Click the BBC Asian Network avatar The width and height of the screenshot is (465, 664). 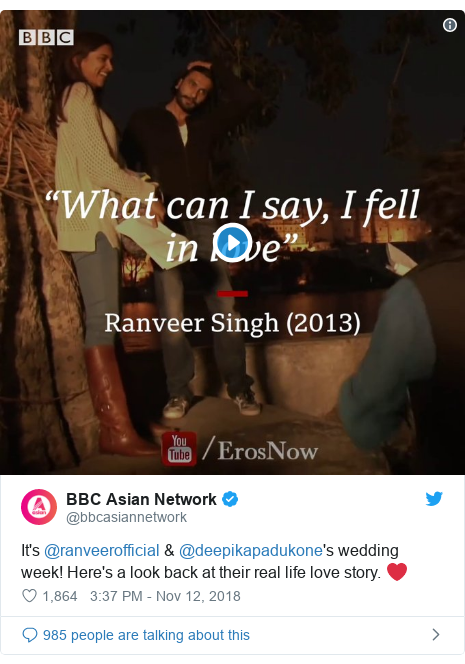pos(39,507)
